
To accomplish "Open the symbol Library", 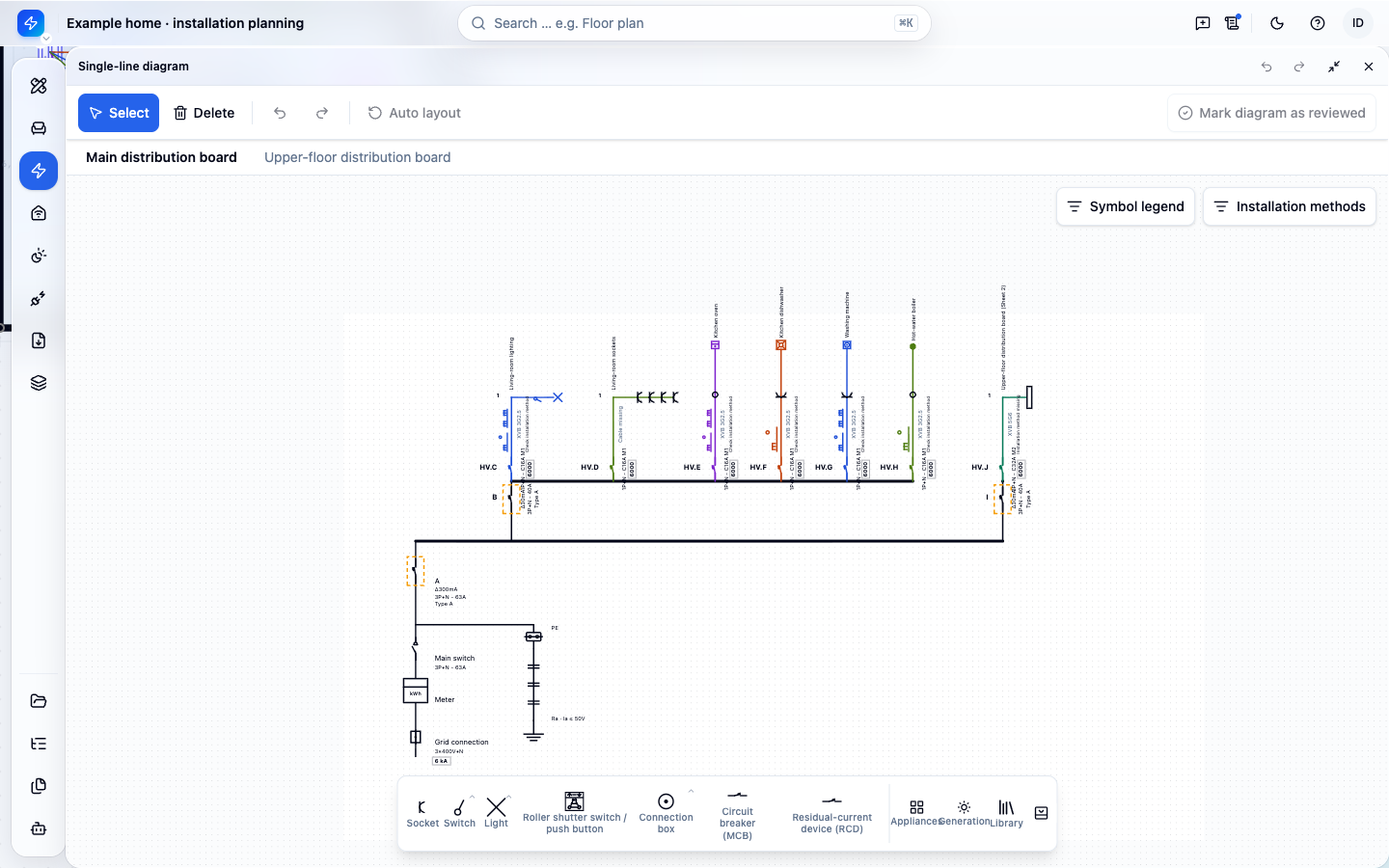I will [x=1006, y=813].
